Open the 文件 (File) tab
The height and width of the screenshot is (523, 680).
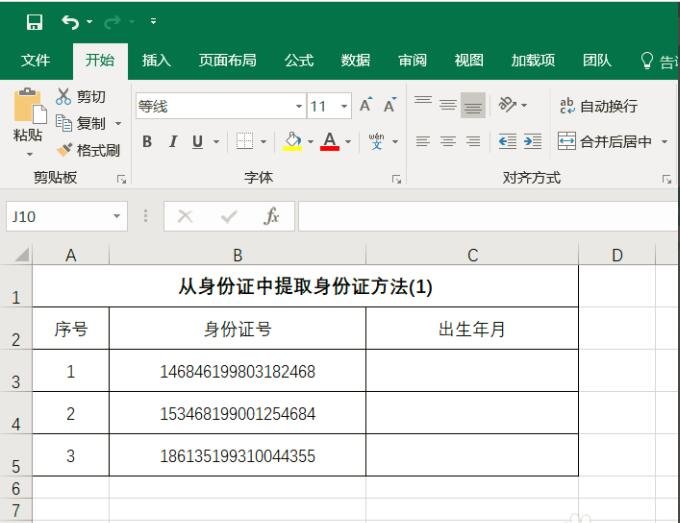pyautogui.click(x=35, y=60)
